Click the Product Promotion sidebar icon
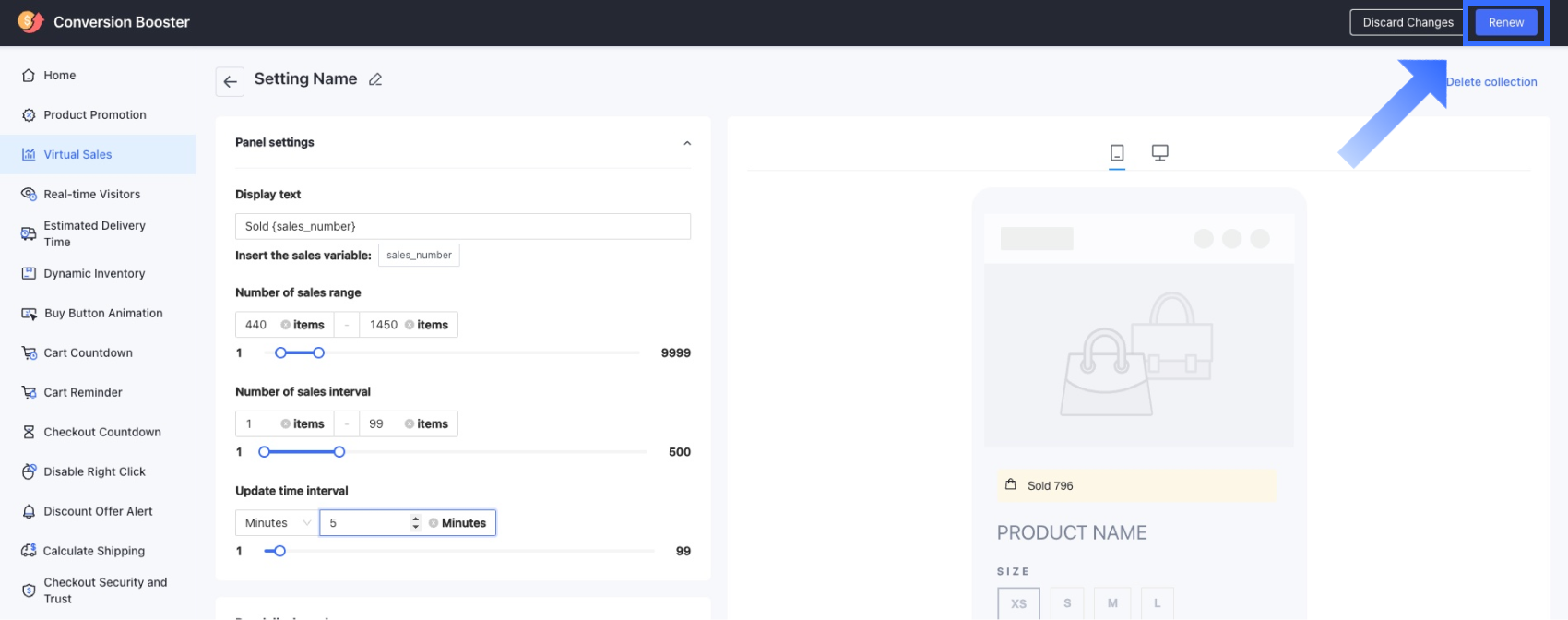The image size is (1568, 620). pos(29,115)
